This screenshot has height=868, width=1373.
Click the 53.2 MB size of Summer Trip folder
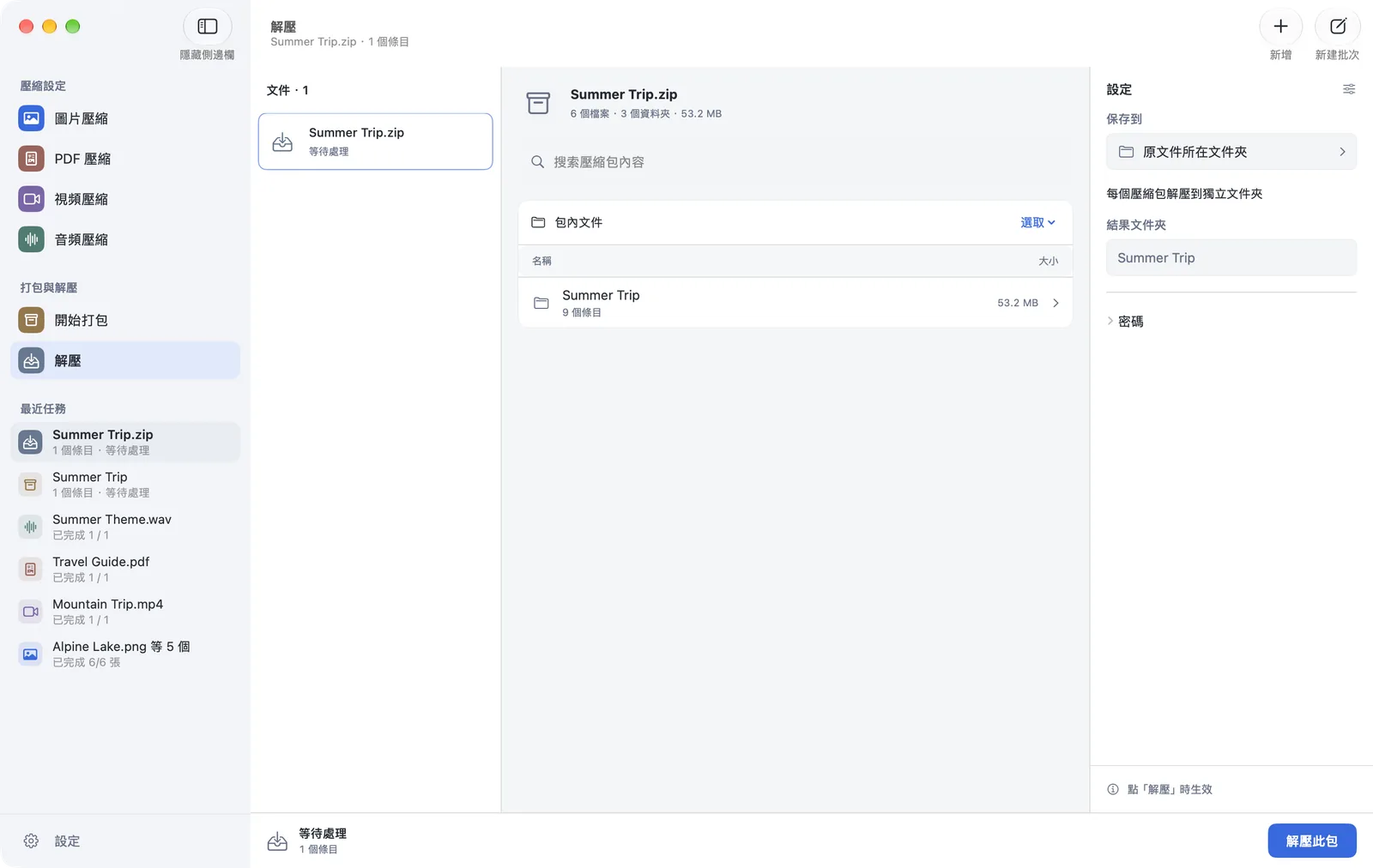(x=1018, y=303)
